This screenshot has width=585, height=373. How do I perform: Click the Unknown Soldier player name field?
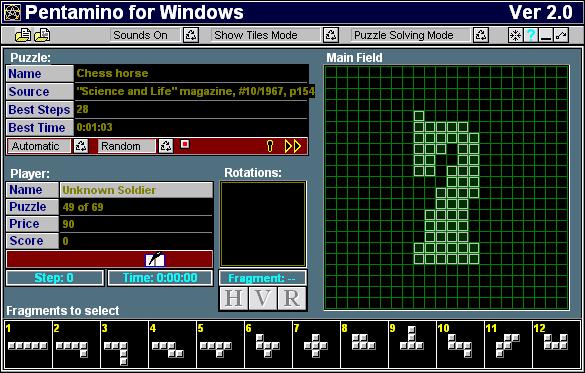click(136, 190)
